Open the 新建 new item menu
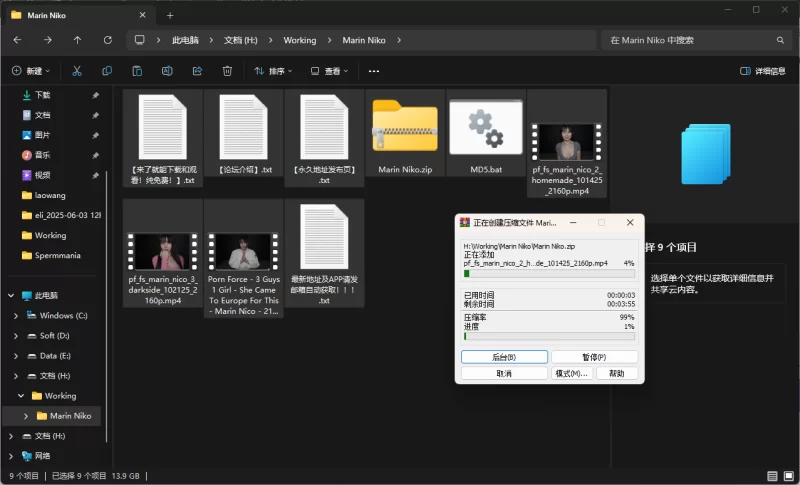Image resolution: width=800 pixels, height=485 pixels. tap(31, 71)
